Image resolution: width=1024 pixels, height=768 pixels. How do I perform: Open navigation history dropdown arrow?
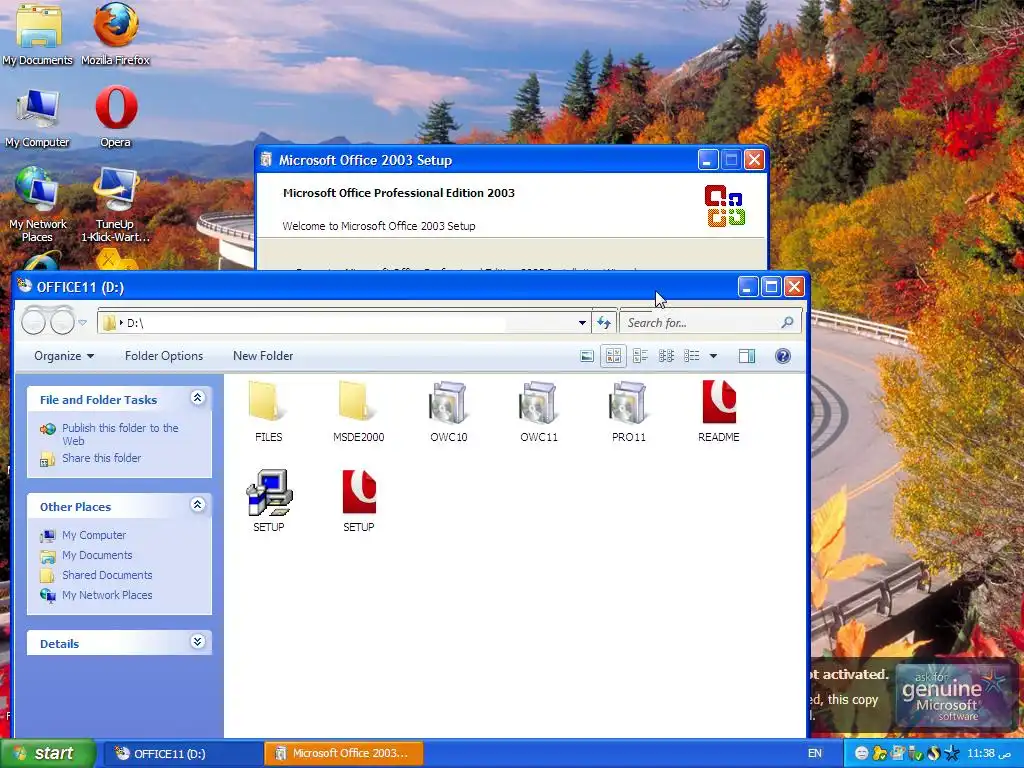(x=82, y=322)
